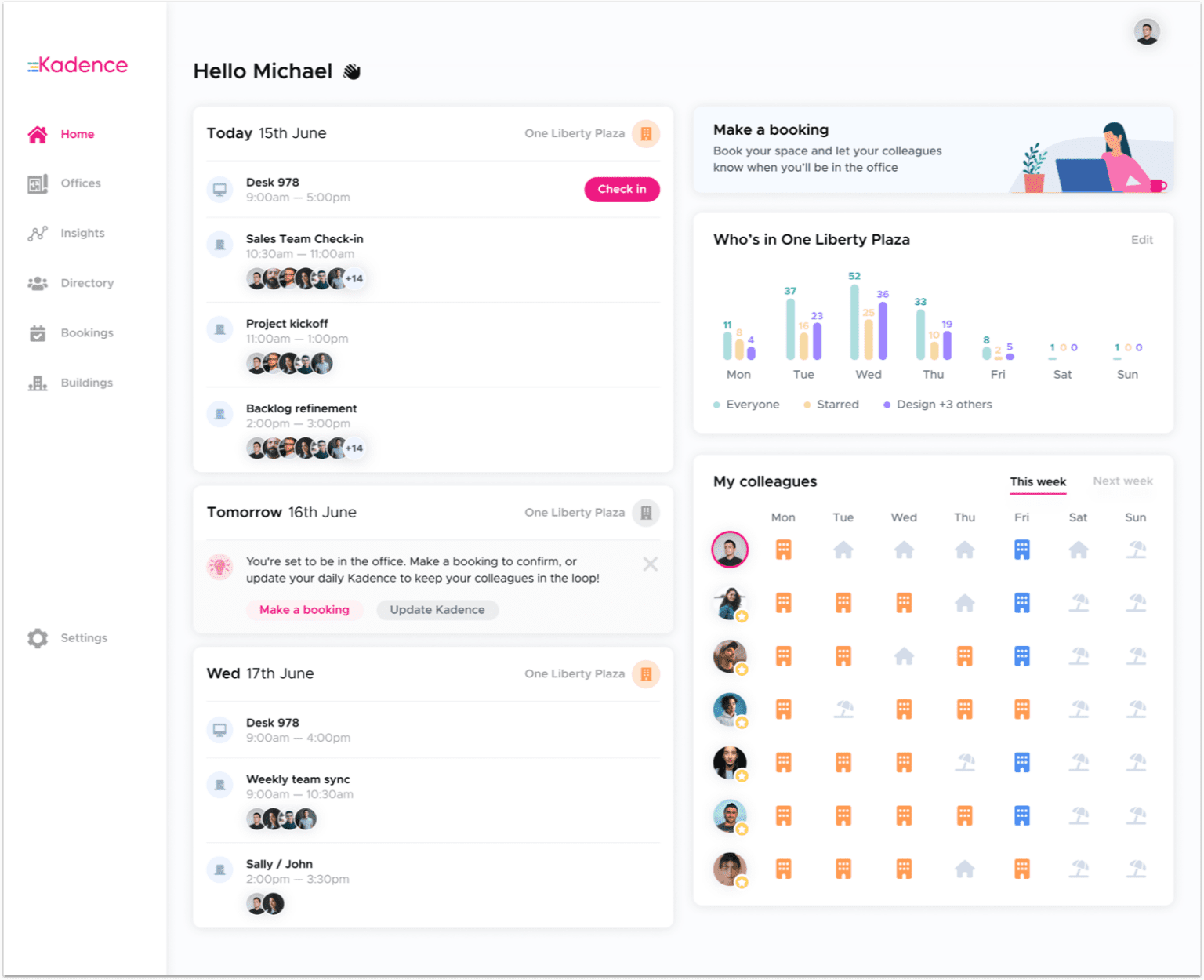Image resolution: width=1204 pixels, height=980 pixels.
Task: Click the Make a booking pink button
Action: tap(304, 610)
